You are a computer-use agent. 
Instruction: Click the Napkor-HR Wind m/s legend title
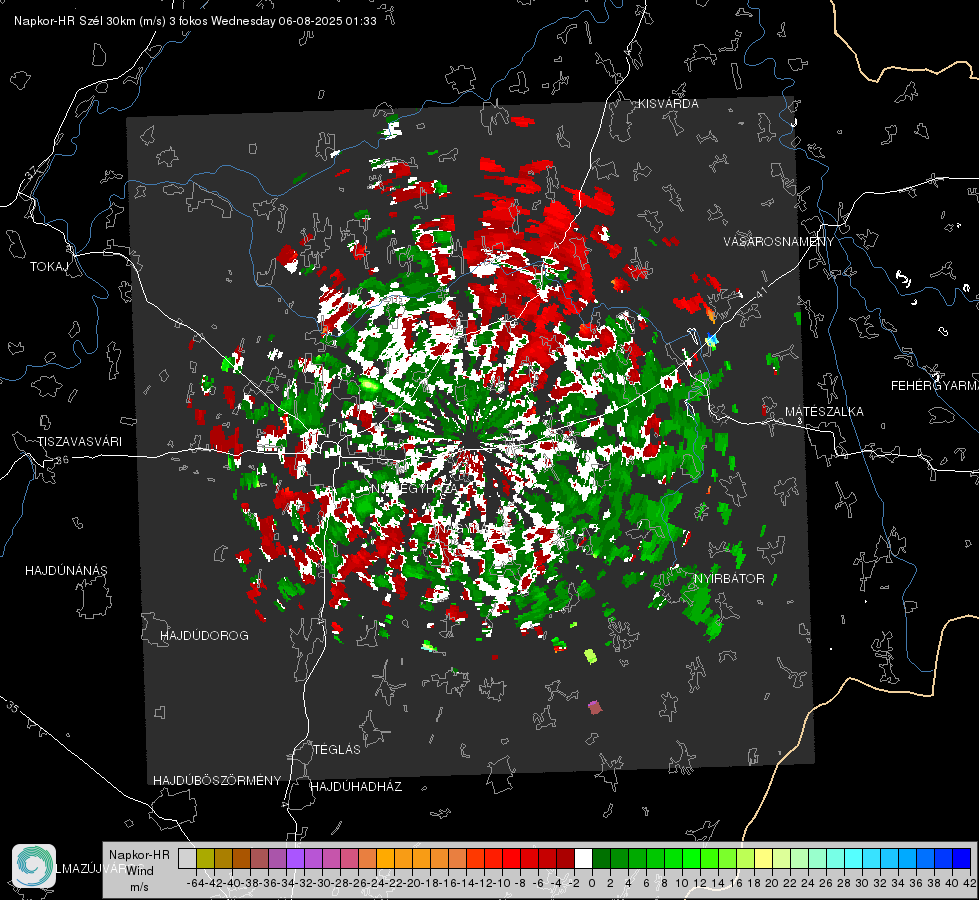139,871
